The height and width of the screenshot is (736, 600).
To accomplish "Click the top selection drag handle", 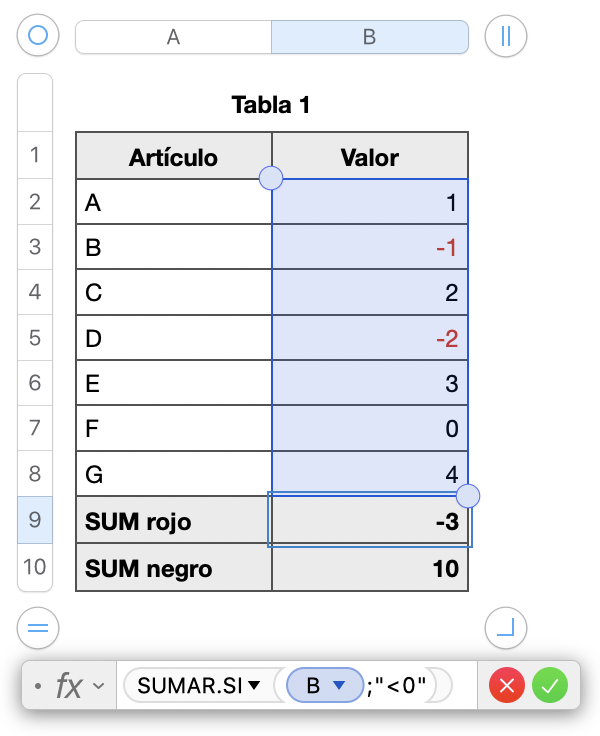I will tap(271, 178).
